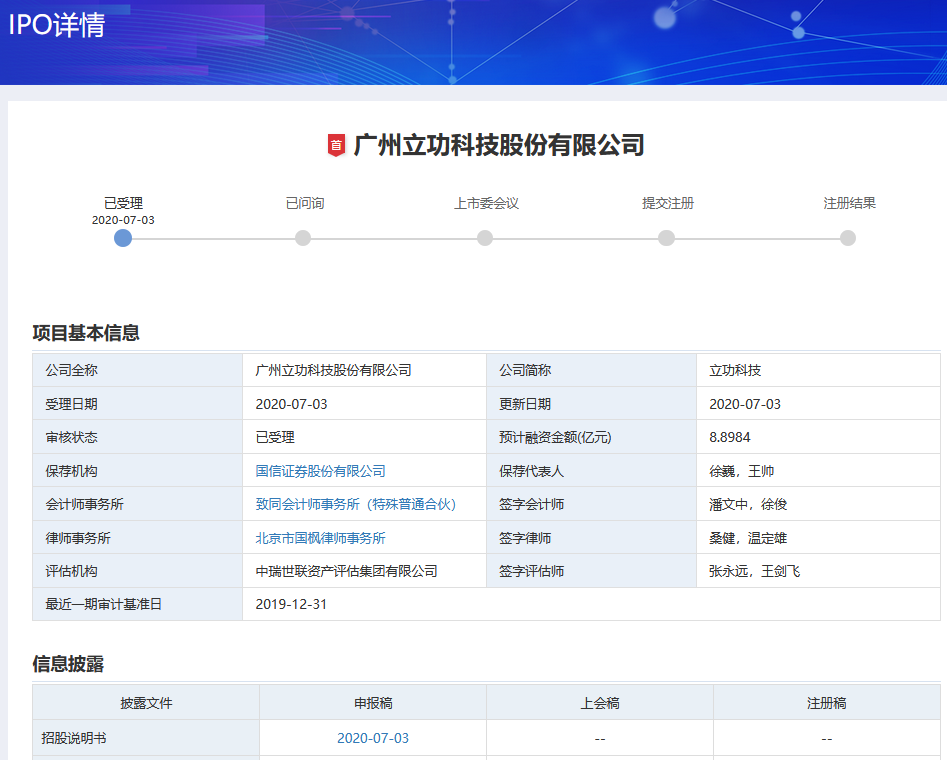The height and width of the screenshot is (760, 947).
Task: Click the 会计师事务所 field label
Action: click(85, 504)
